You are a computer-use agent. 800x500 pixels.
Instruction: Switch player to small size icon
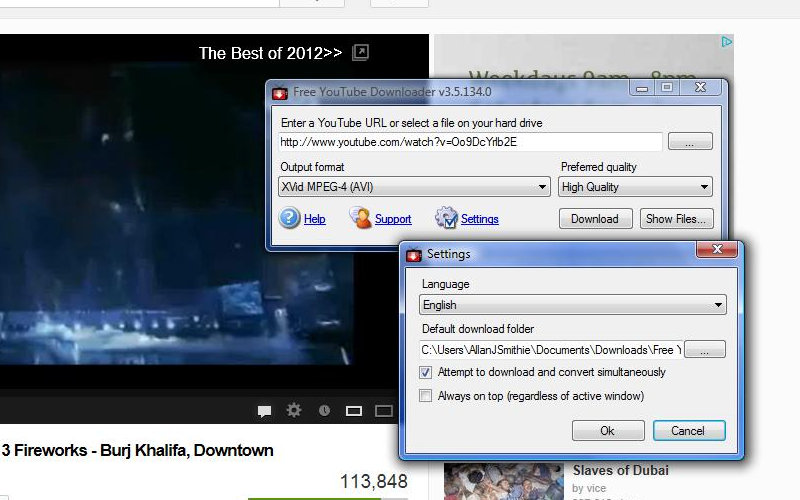pos(354,411)
